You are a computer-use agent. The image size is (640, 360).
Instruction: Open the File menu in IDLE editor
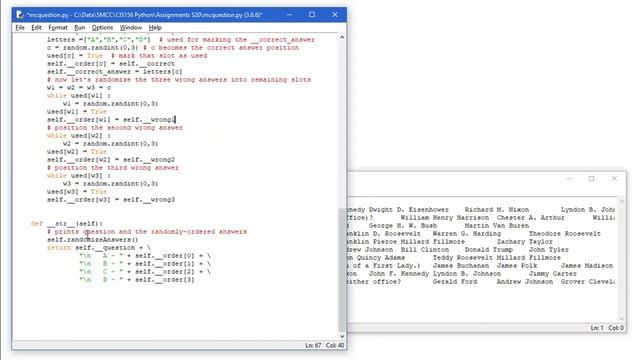[20, 27]
